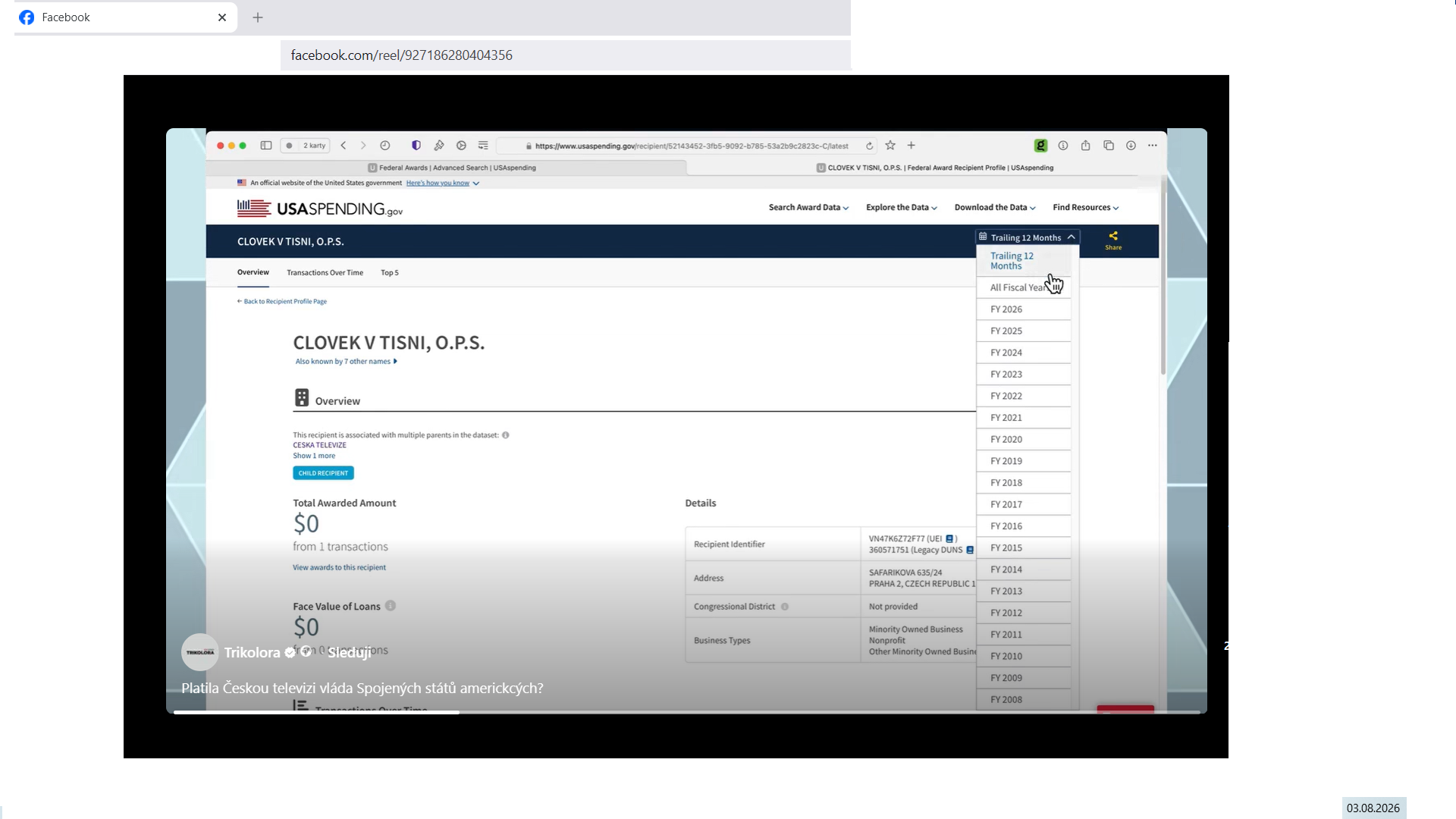
Task: Switch to Federal Awards Advanced Search tab
Action: coord(447,168)
